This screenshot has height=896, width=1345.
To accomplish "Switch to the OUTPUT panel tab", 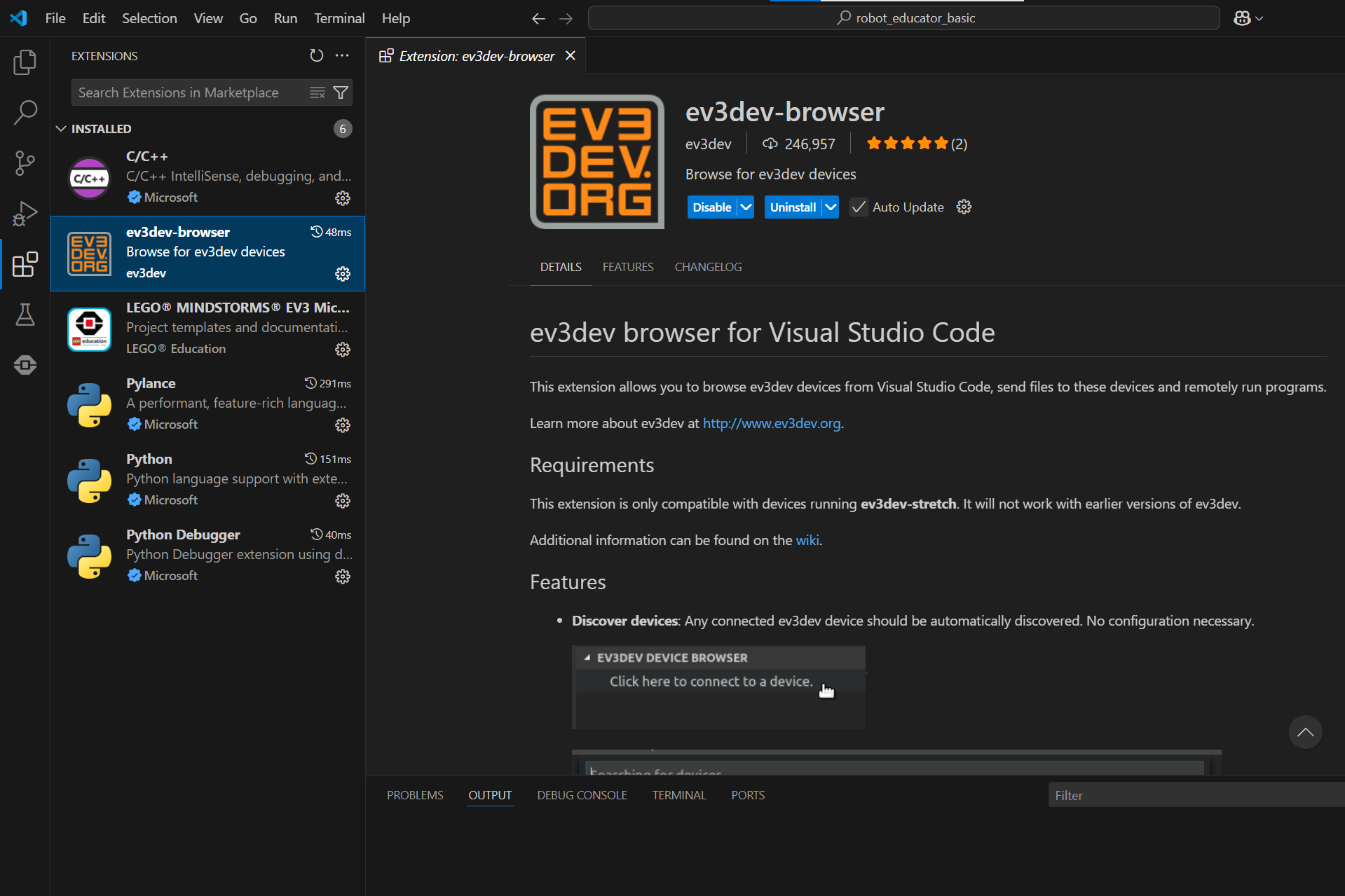I will [490, 795].
